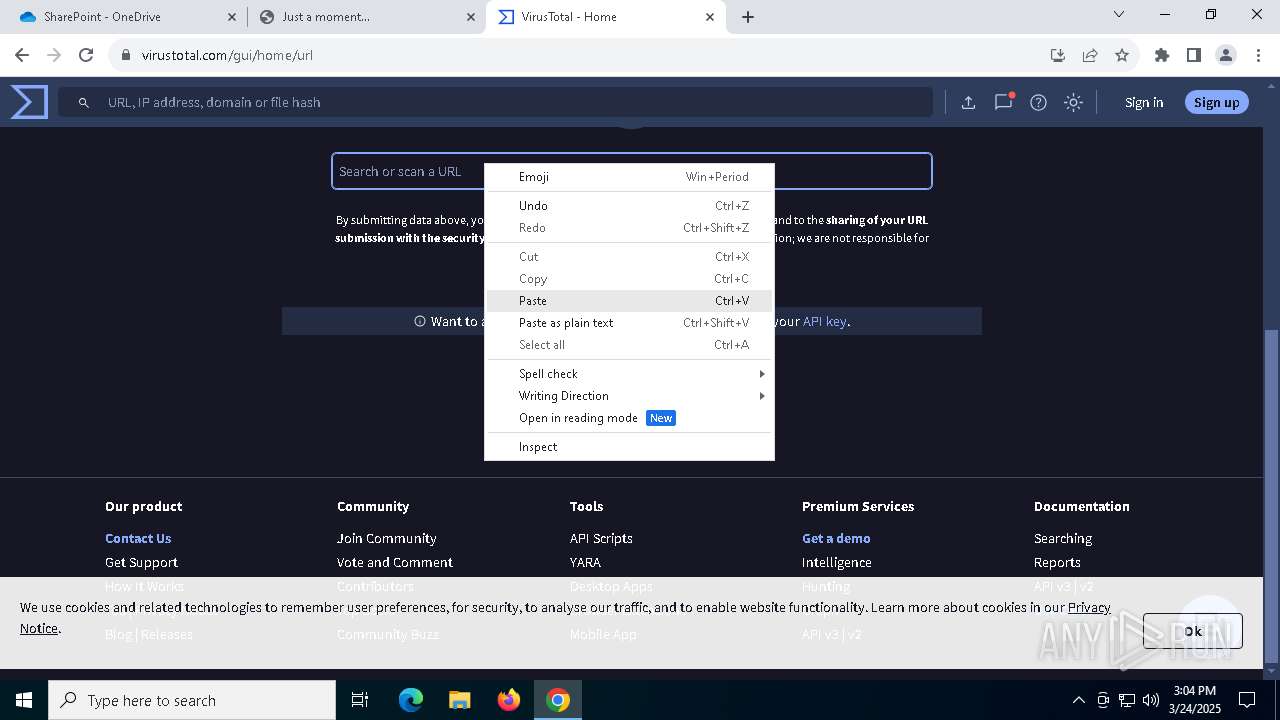Screen dimensions: 1280x720
Task: Open the API Scripts link
Action: [x=601, y=538]
